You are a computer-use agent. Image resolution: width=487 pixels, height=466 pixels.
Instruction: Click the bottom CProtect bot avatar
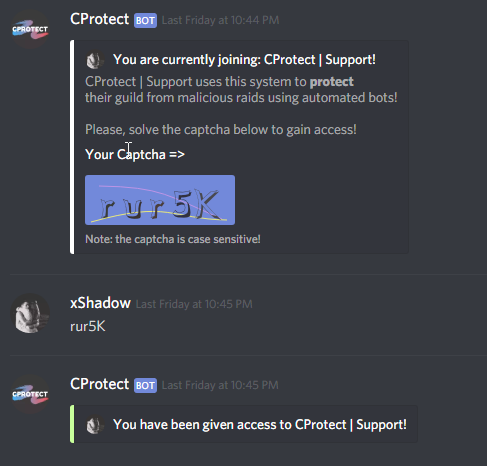click(x=30, y=394)
